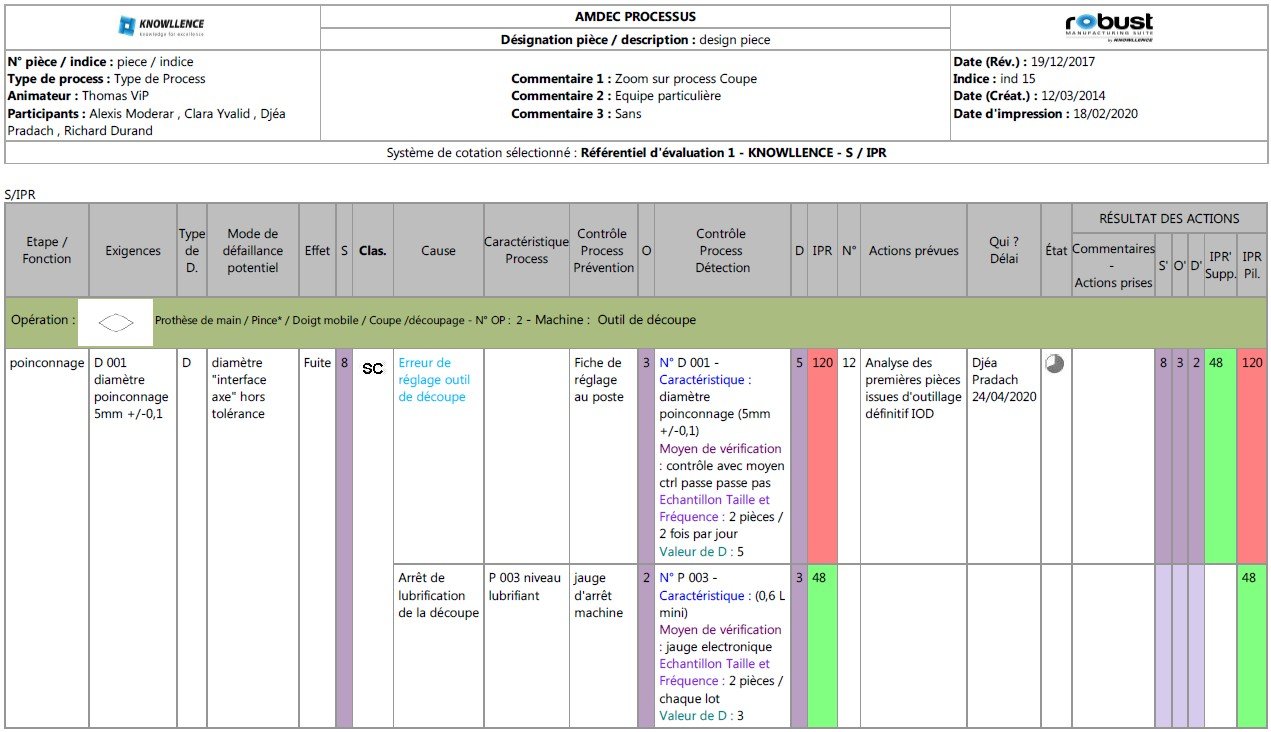Select the red IPR 120 cell
This screenshot has width=1271, height=732.
pyautogui.click(x=822, y=456)
